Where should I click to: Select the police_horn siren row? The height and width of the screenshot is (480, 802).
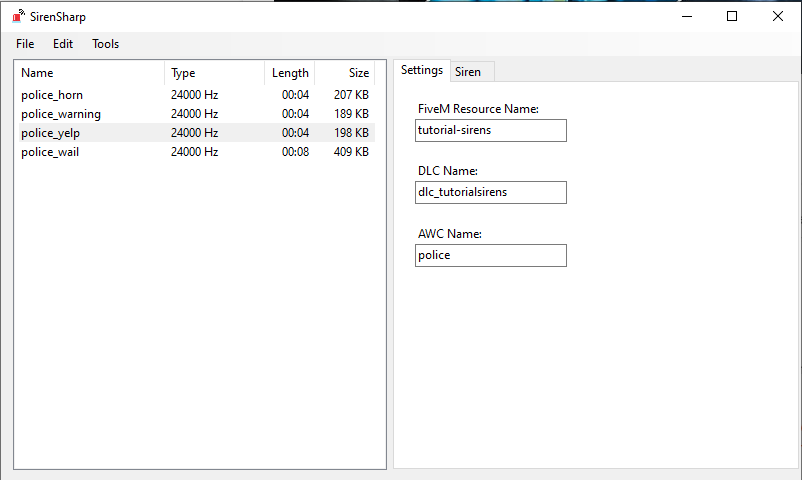(52, 95)
